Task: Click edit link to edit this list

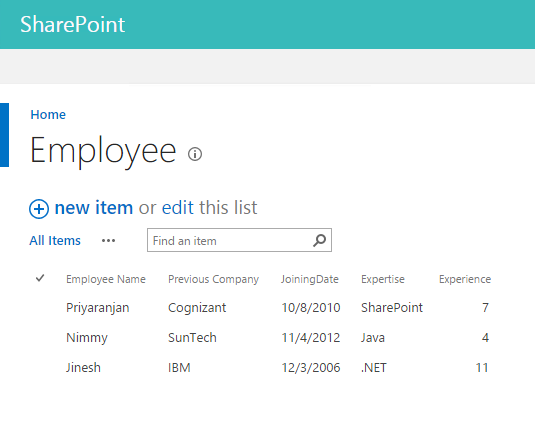Action: [177, 207]
